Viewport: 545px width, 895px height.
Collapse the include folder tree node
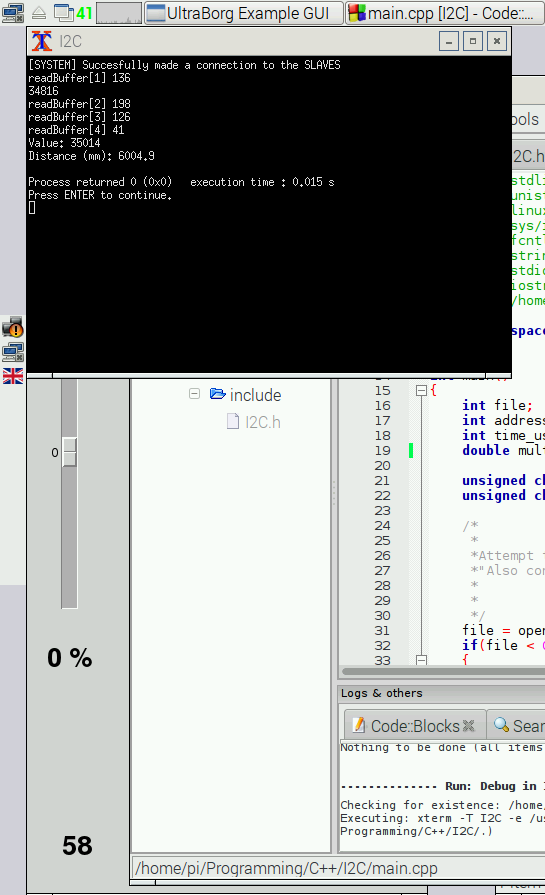(x=195, y=394)
